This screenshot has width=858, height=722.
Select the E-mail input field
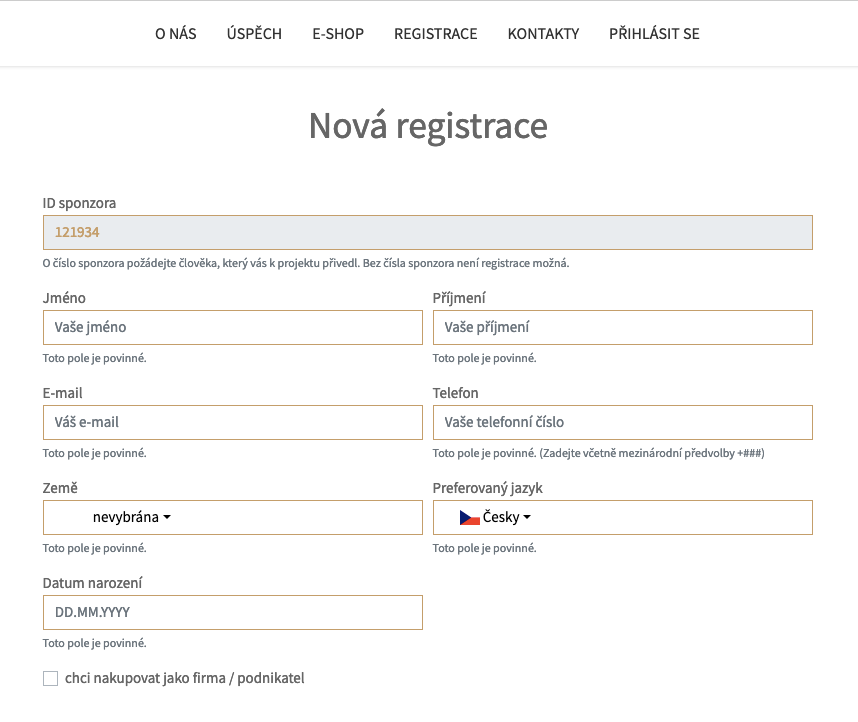232,422
